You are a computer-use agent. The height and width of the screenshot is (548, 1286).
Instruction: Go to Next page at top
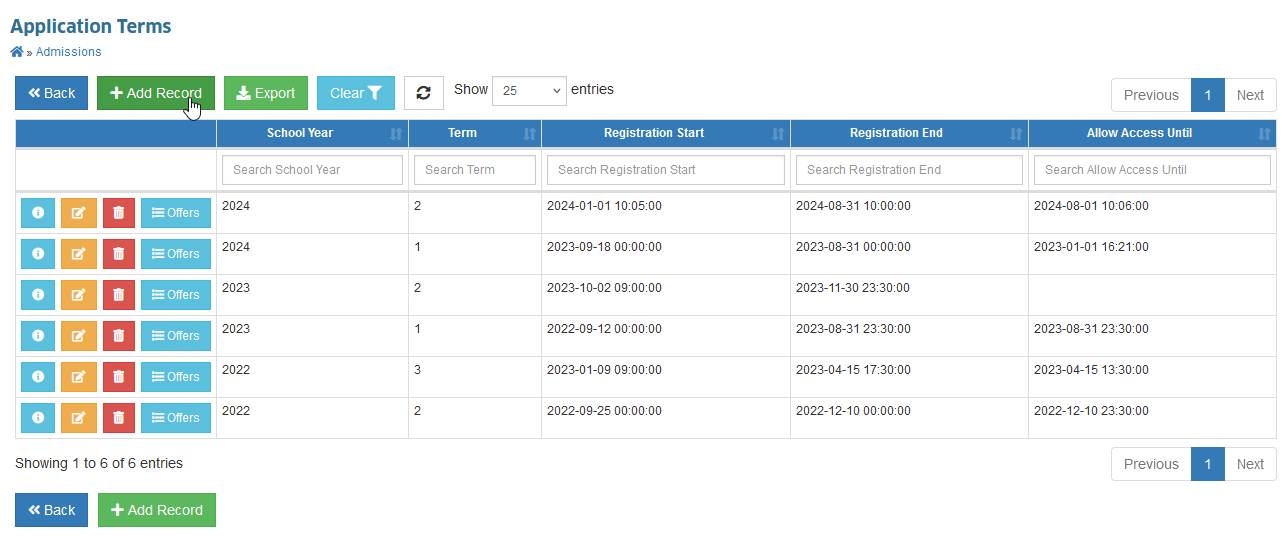click(1250, 95)
